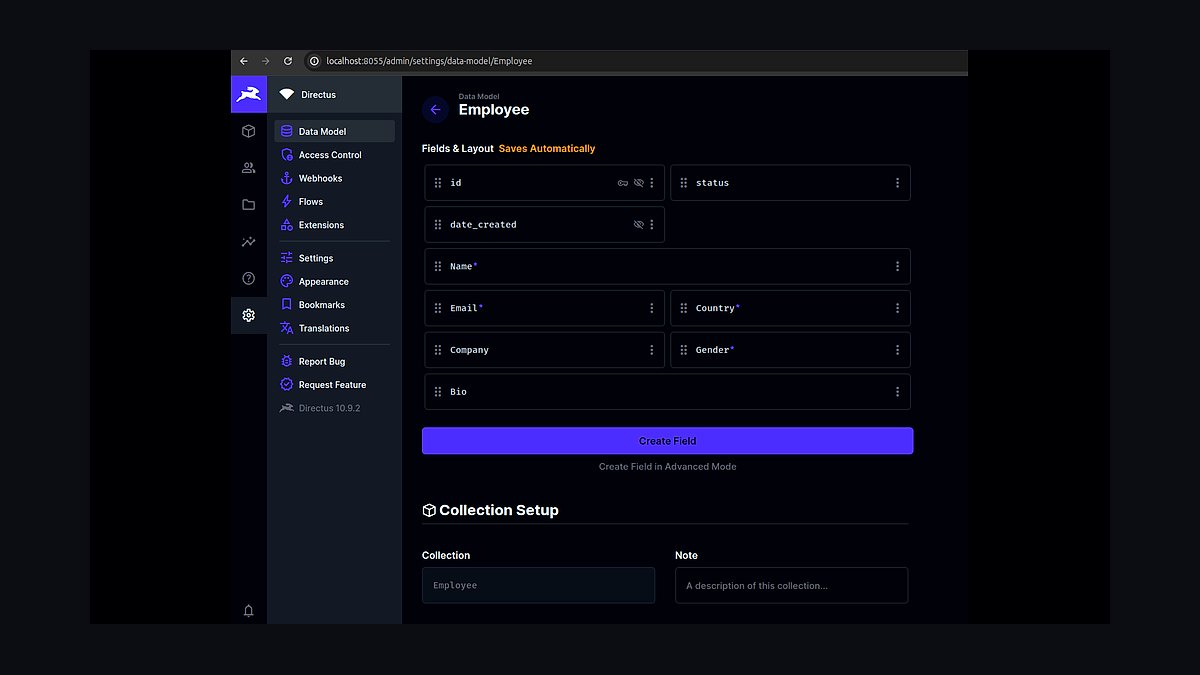Click the browser forward arrow
This screenshot has height=675, width=1200.
click(266, 61)
